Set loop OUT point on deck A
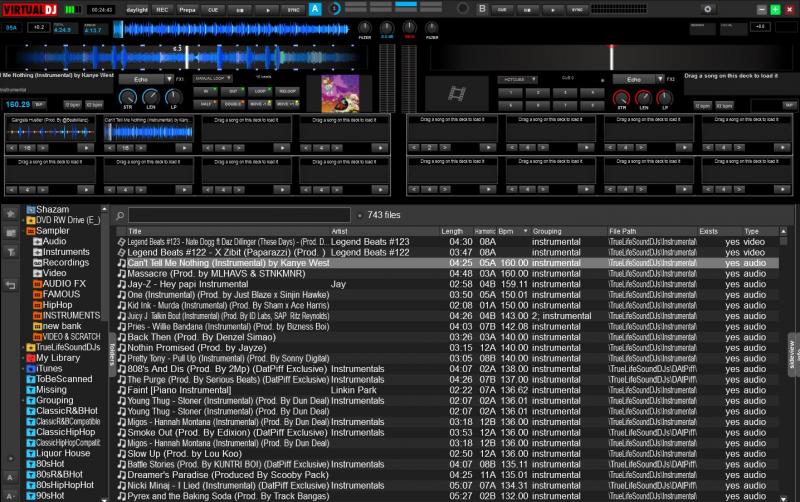 tap(233, 91)
